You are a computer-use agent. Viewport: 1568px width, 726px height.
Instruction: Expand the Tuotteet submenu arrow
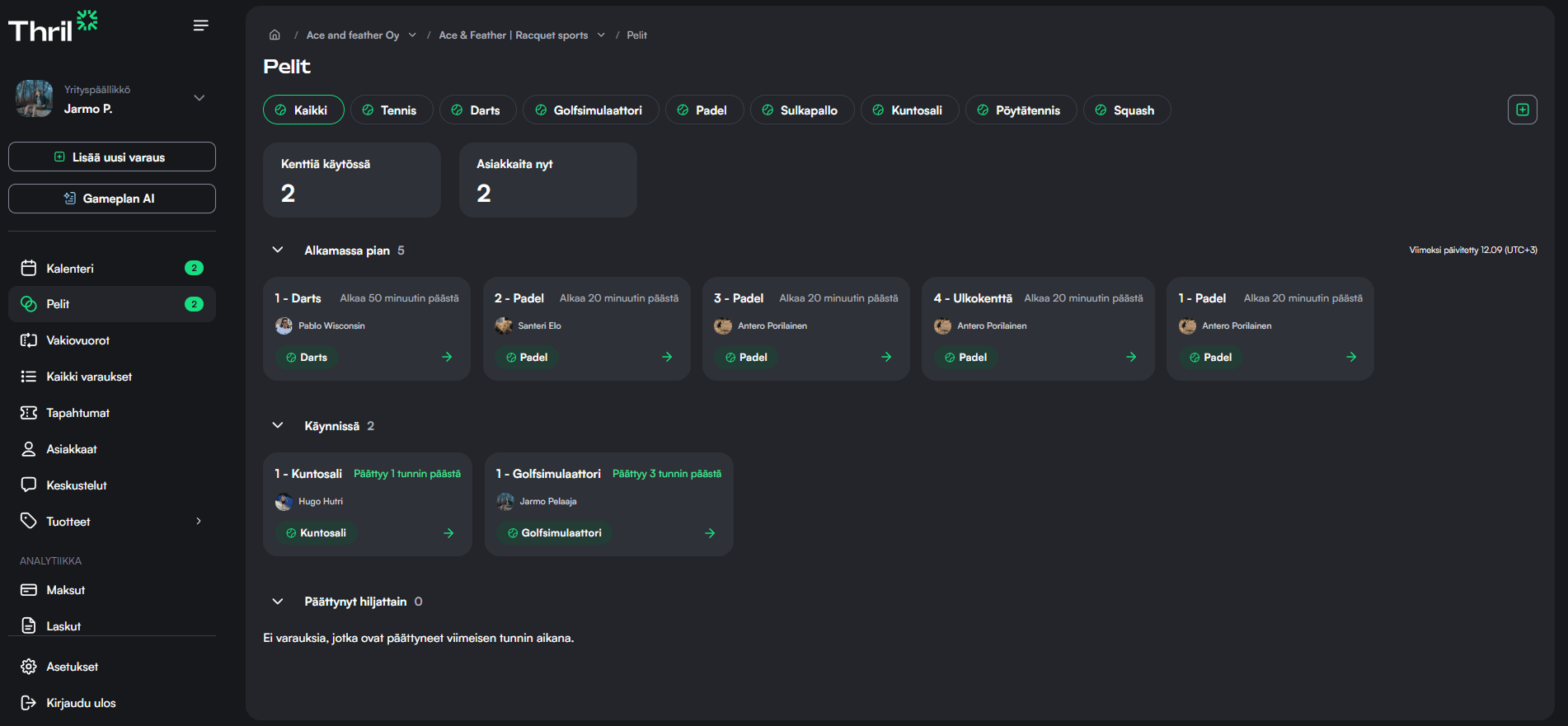click(x=199, y=521)
